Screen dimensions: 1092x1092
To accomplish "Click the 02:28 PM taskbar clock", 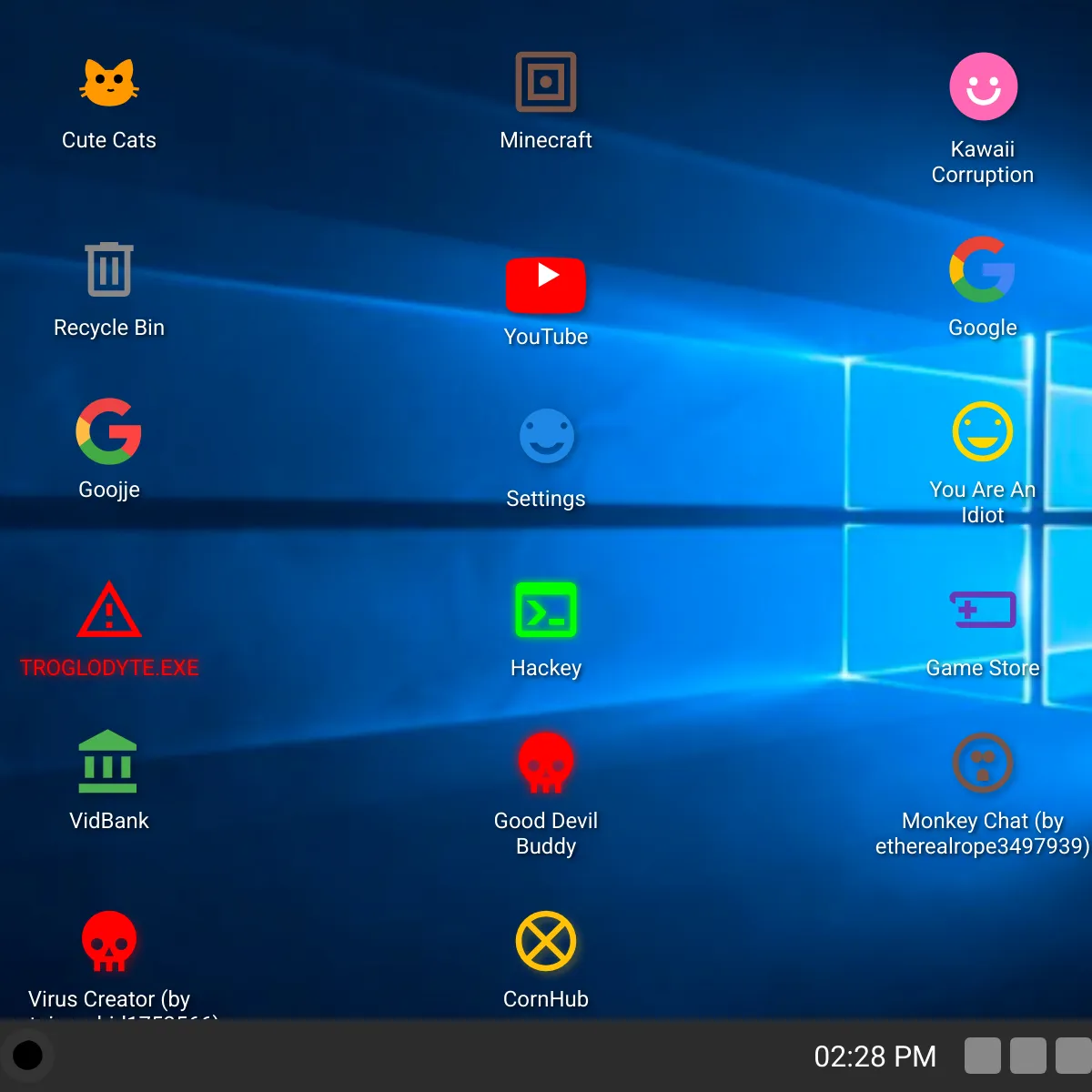I will coord(875,1057).
